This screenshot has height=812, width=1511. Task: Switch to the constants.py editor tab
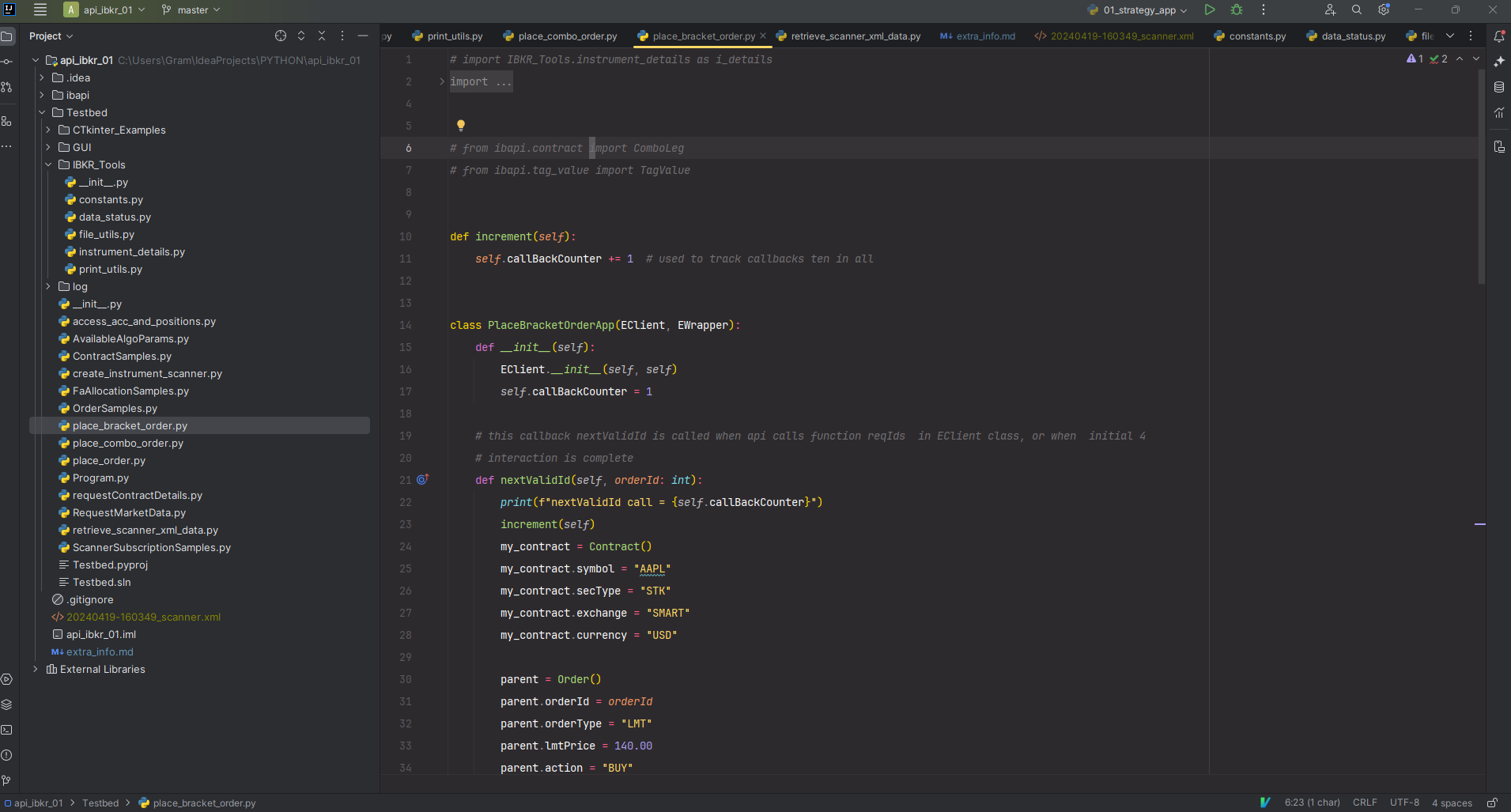(1256, 36)
